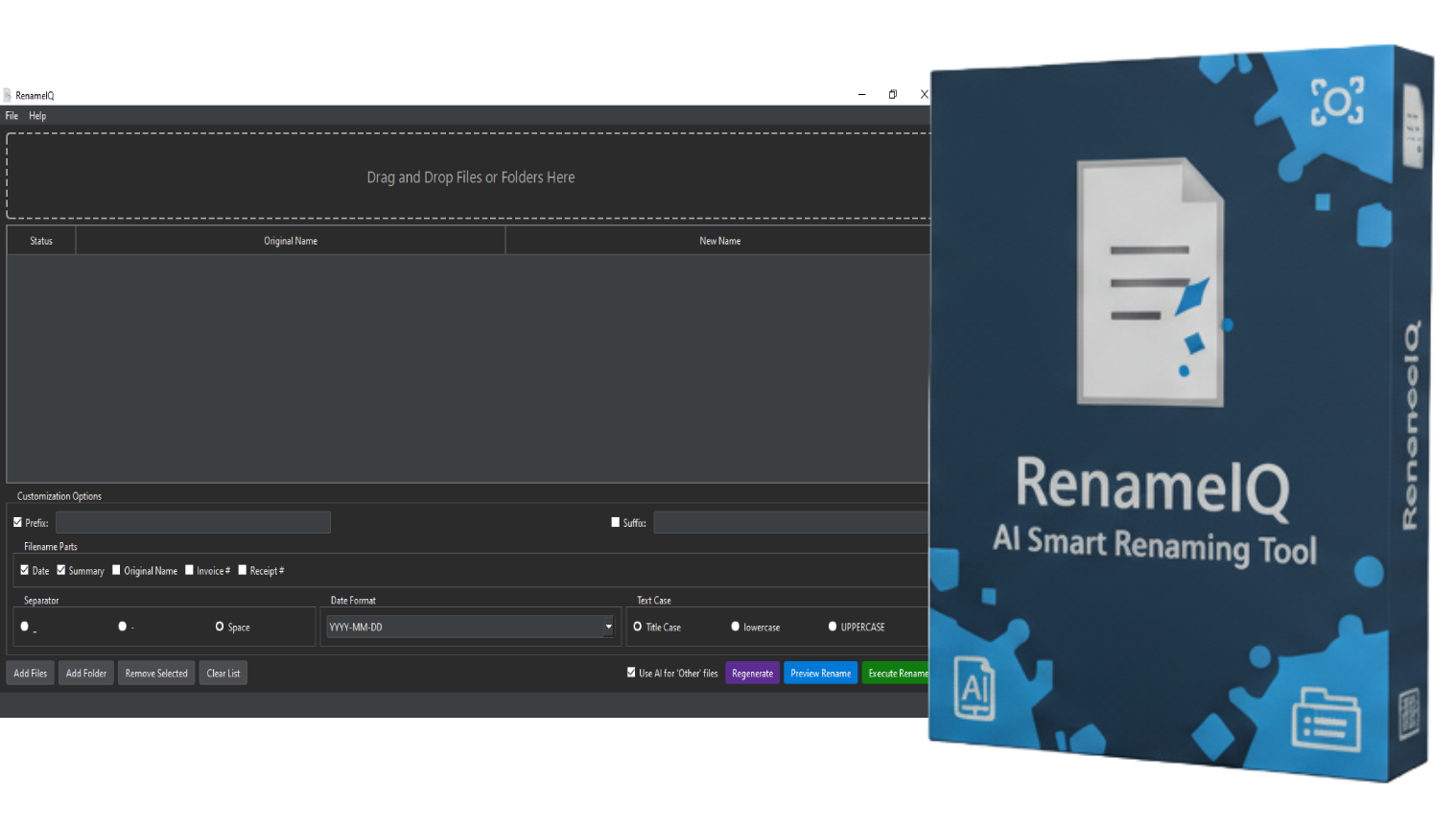Click the Preview Rename button
Image resolution: width=1456 pixels, height=831 pixels.
[820, 673]
